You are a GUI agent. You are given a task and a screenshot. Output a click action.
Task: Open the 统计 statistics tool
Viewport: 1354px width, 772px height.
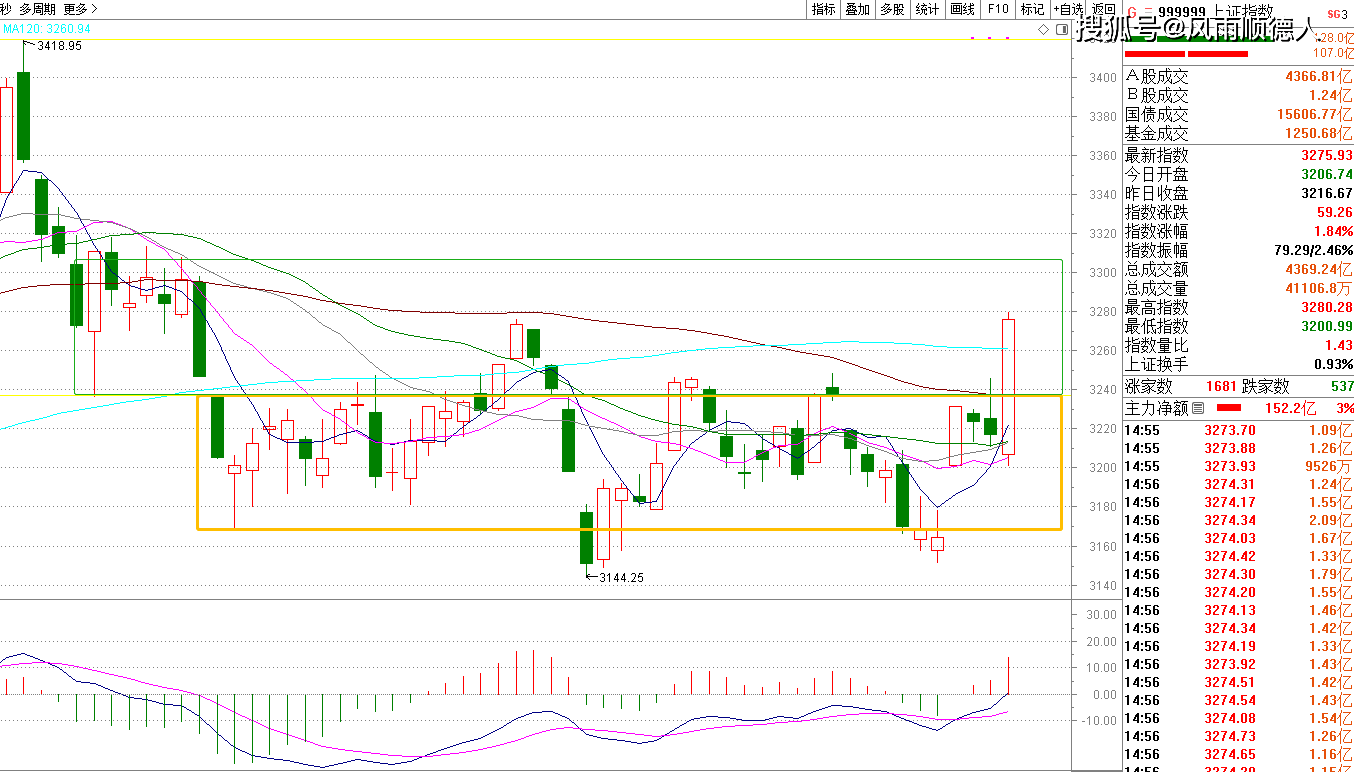click(x=927, y=9)
